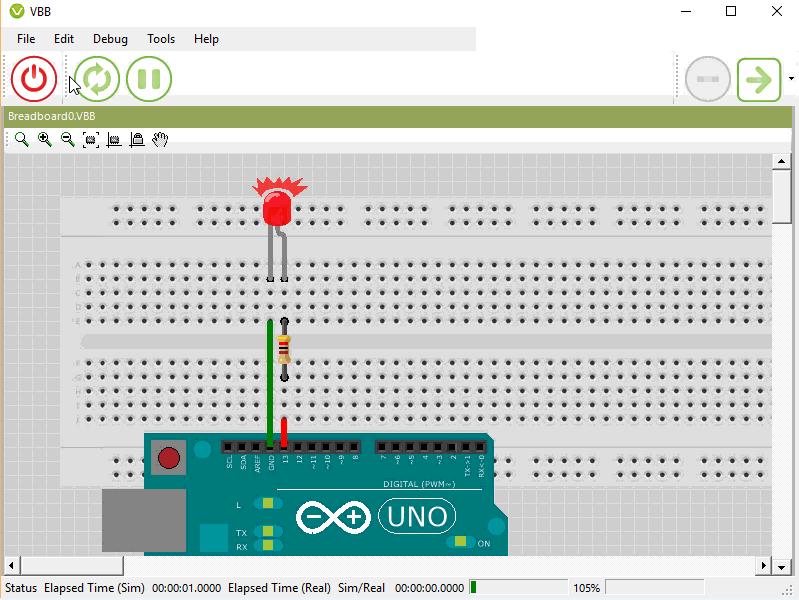Minimize the VBB window
The width and height of the screenshot is (799, 600).
click(x=686, y=11)
